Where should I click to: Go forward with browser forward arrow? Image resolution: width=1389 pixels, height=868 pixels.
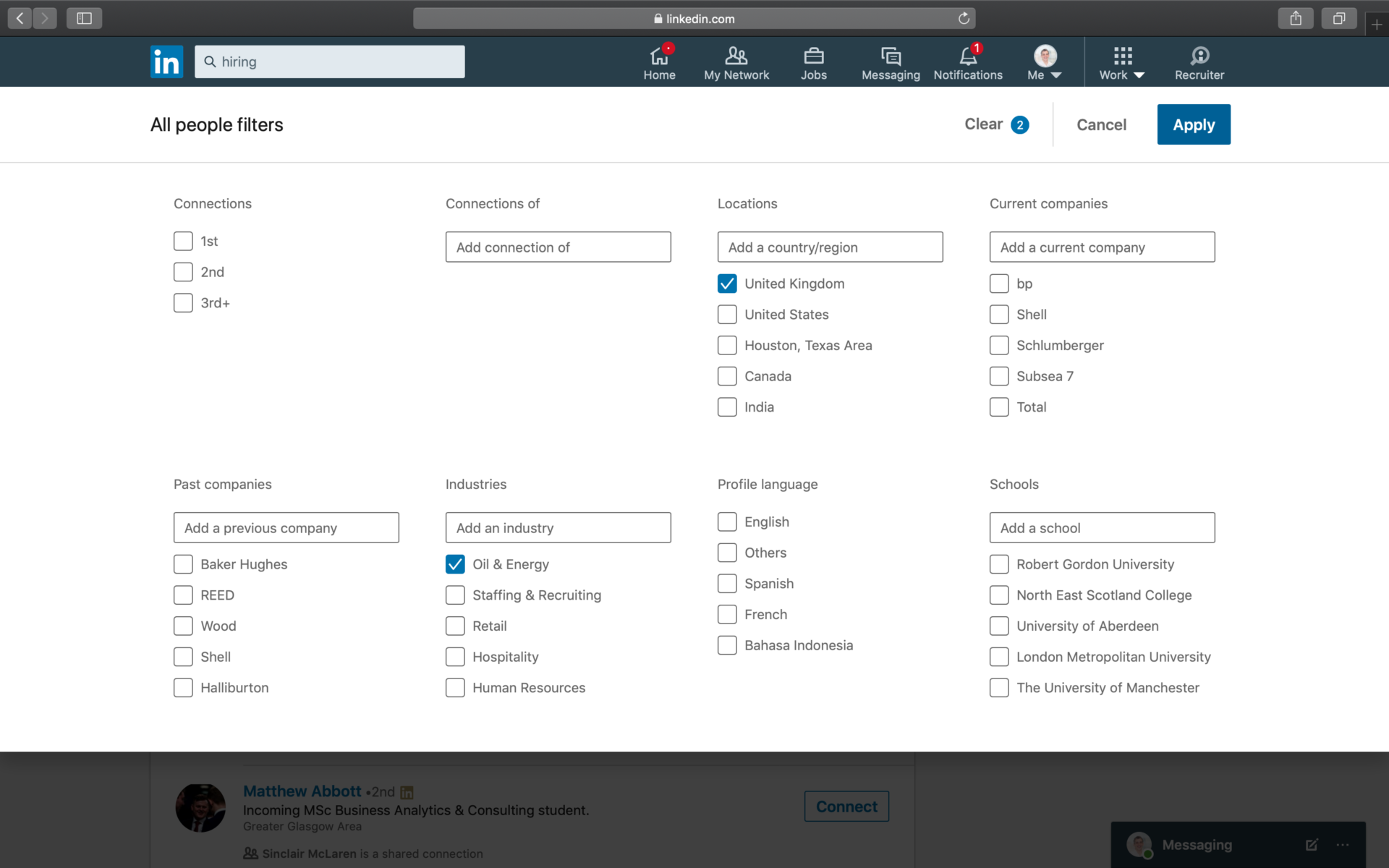tap(45, 18)
